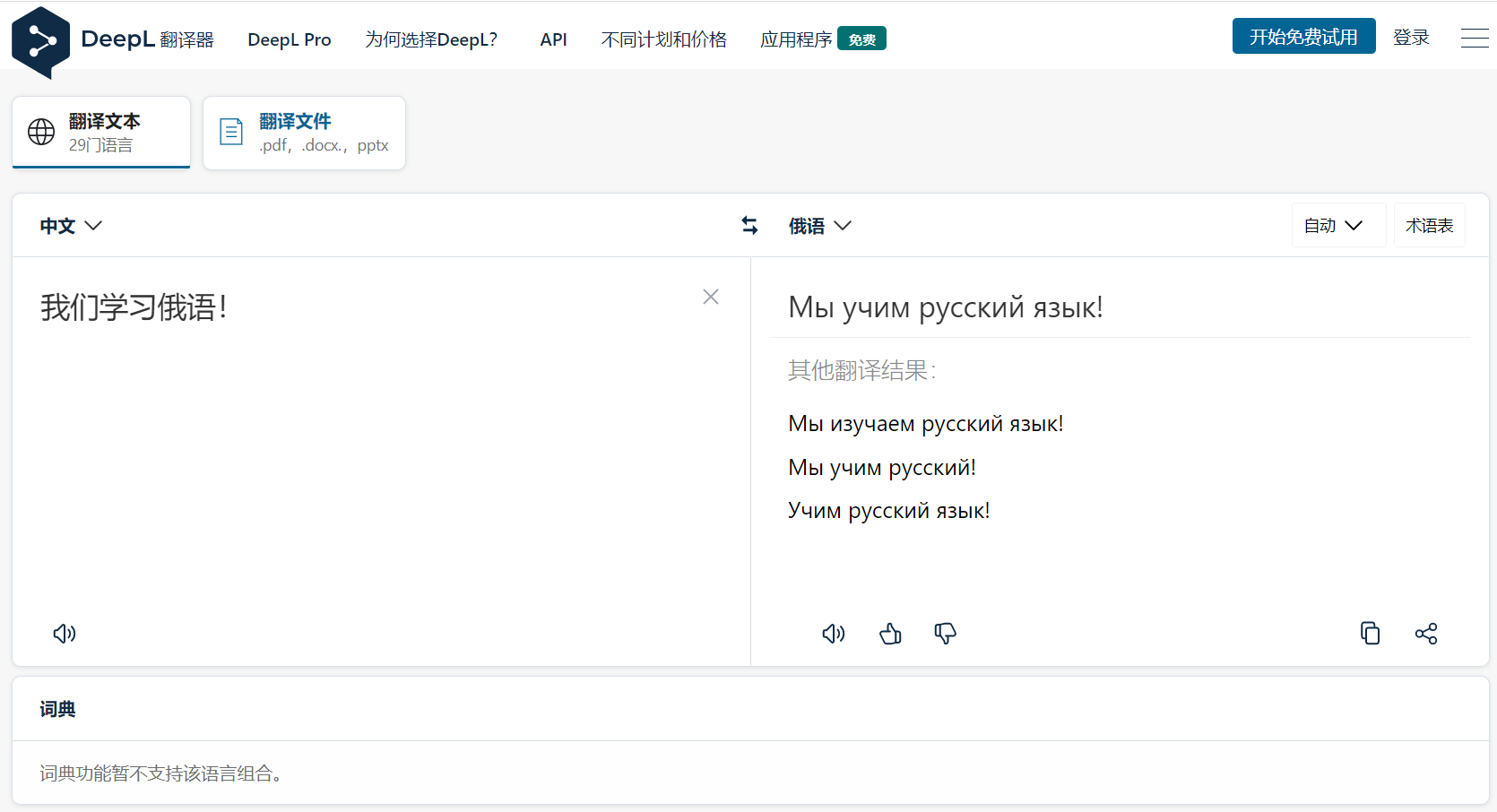Click the 登录 login link
The image size is (1497, 812).
pos(1411,38)
